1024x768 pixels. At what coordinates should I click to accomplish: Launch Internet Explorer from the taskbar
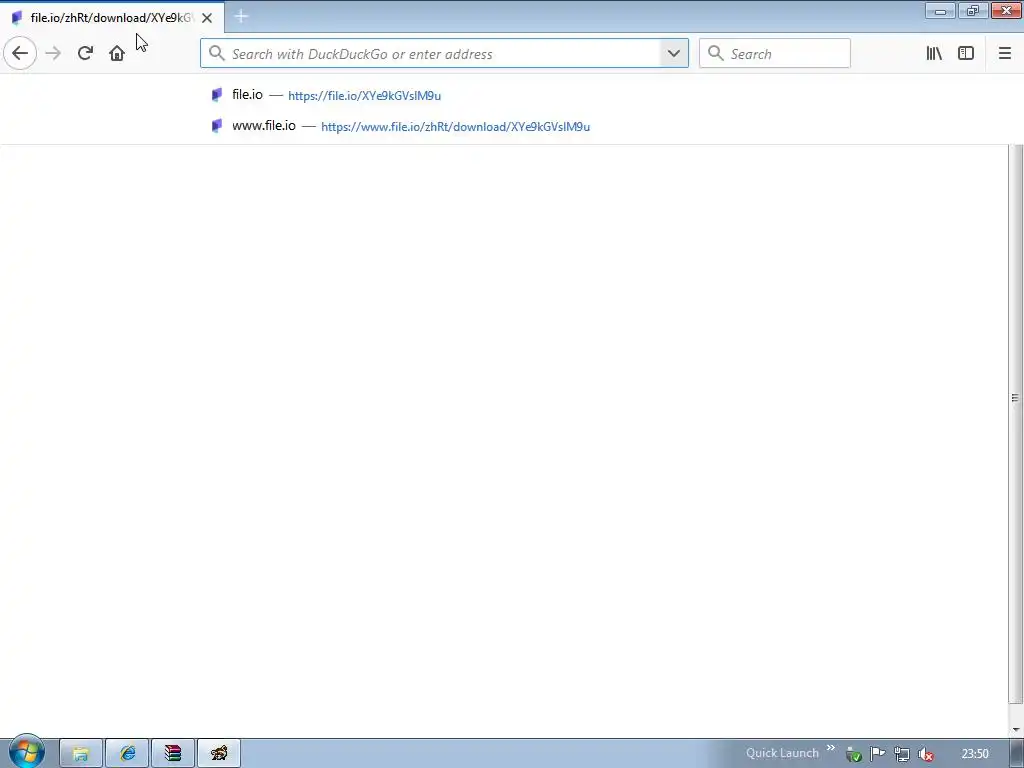tap(127, 754)
